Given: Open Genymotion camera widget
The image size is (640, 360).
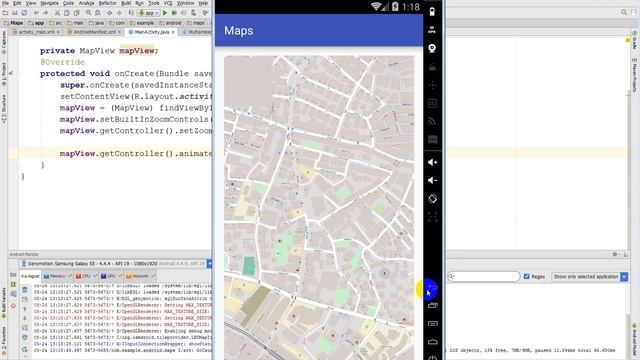Looking at the screenshot, I should pyautogui.click(x=432, y=48).
